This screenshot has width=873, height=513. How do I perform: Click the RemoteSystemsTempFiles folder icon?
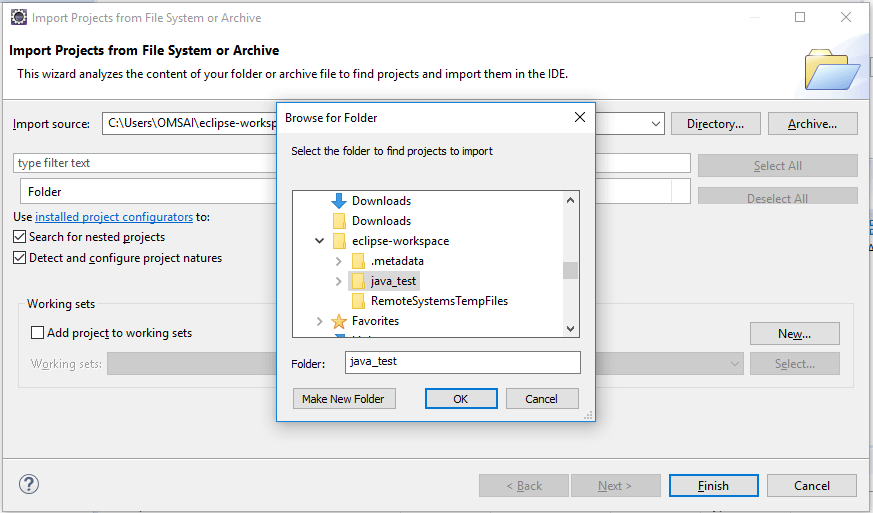click(x=358, y=301)
